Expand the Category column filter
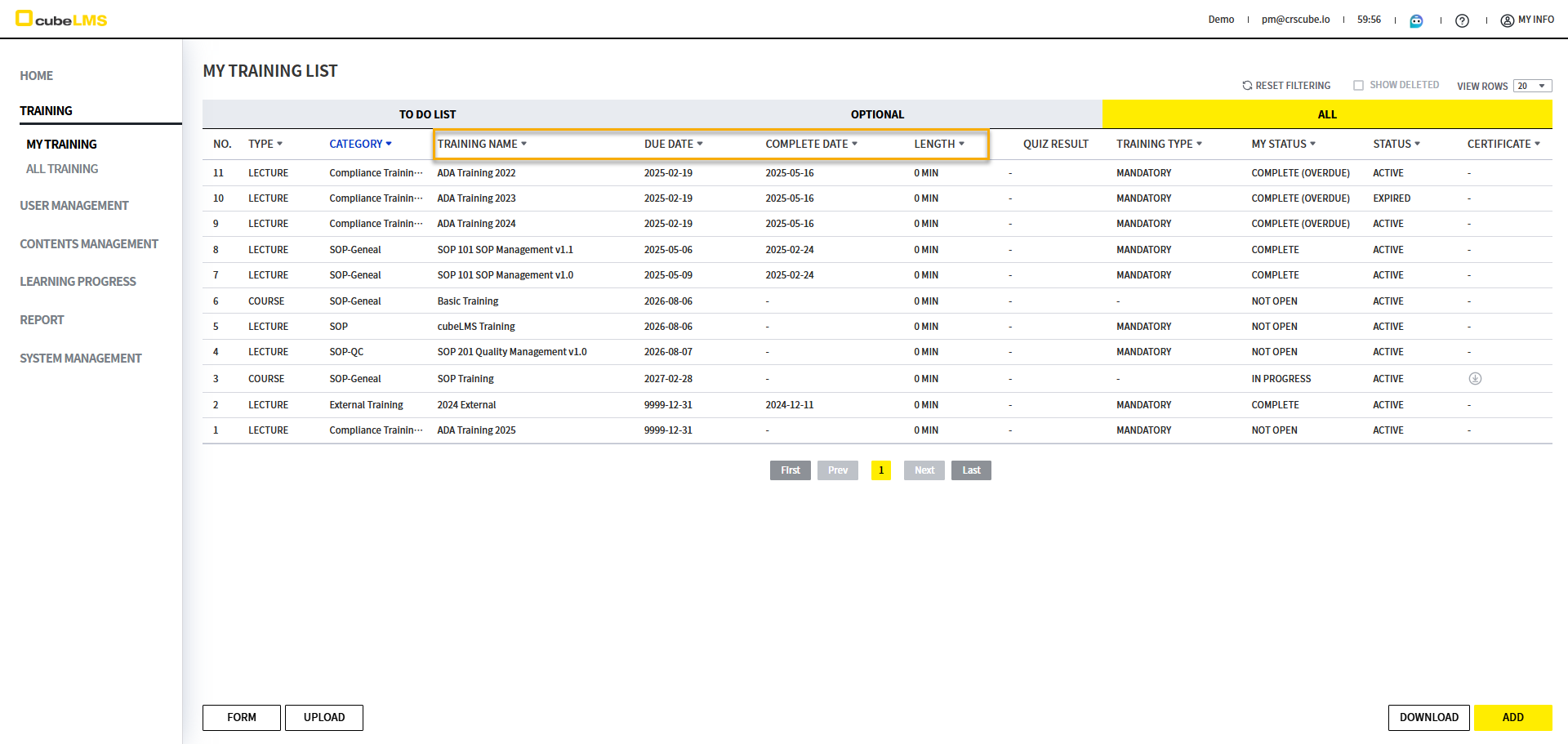The width and height of the screenshot is (1568, 744). click(389, 145)
